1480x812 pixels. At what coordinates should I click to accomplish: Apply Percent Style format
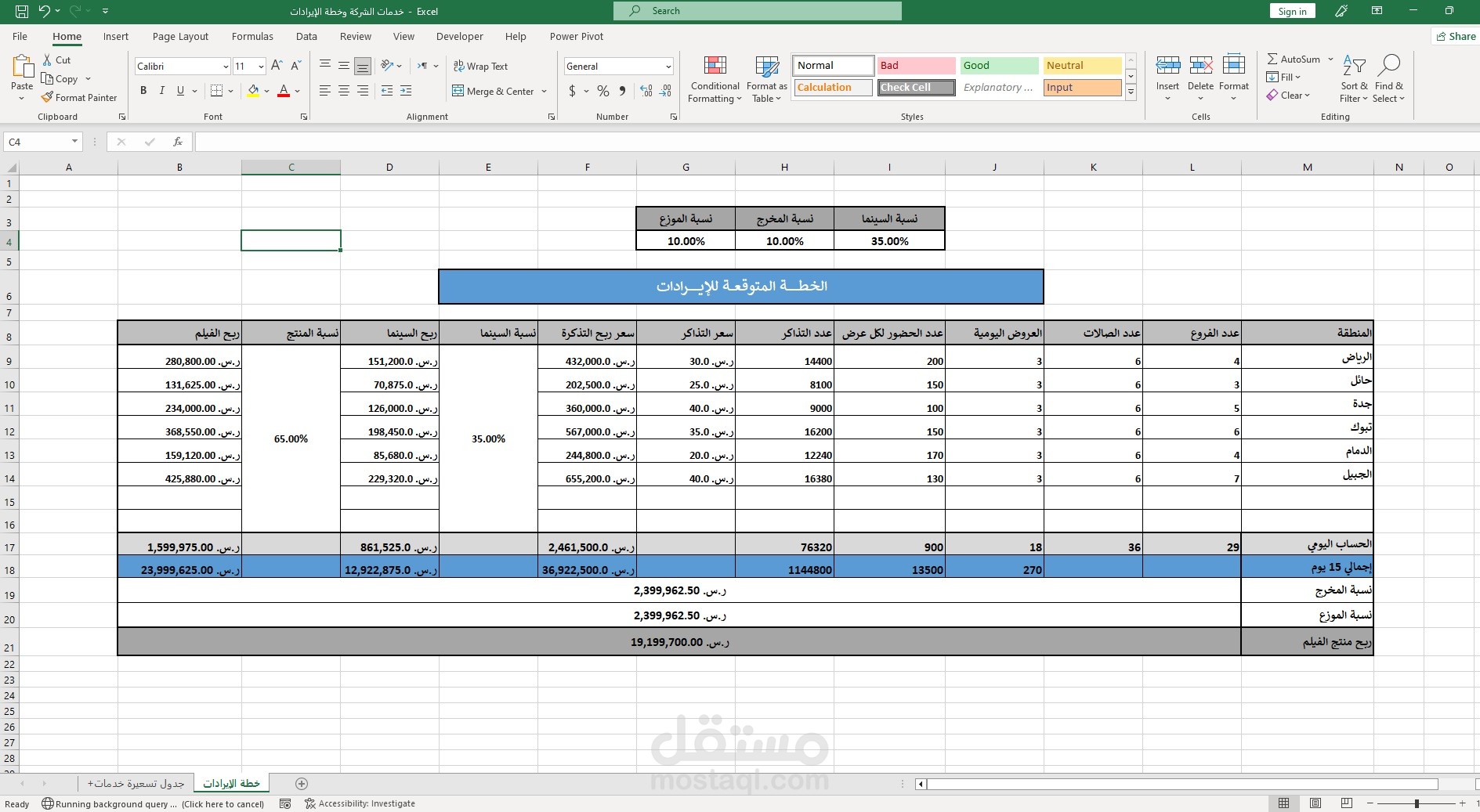(602, 91)
